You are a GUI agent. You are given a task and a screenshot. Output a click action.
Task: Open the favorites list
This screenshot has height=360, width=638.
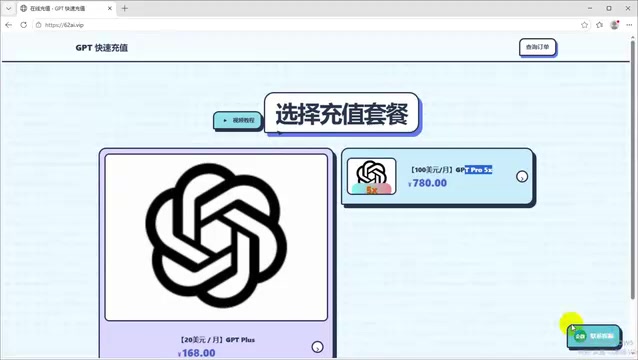(599, 25)
